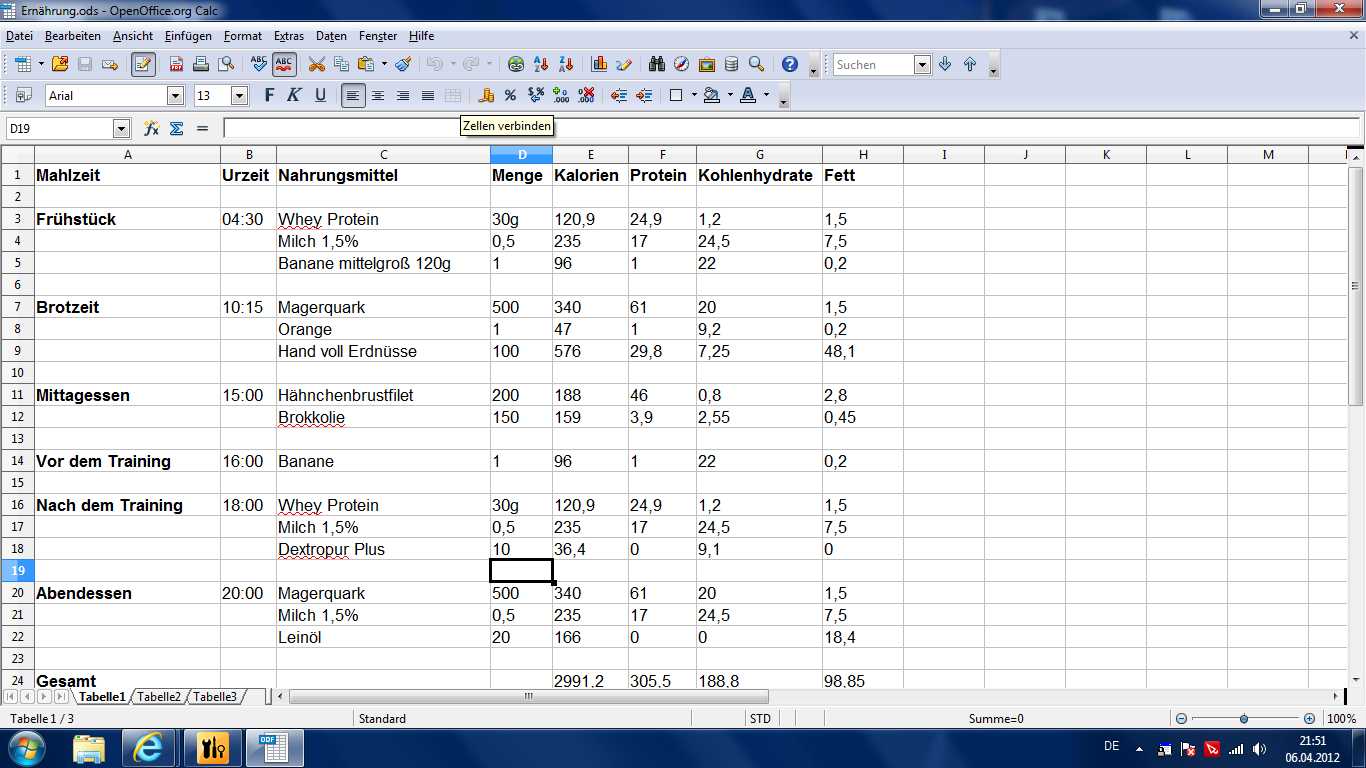Toggle AutoSpellcheck red-underlined ABC button
1366x768 pixels.
point(284,64)
